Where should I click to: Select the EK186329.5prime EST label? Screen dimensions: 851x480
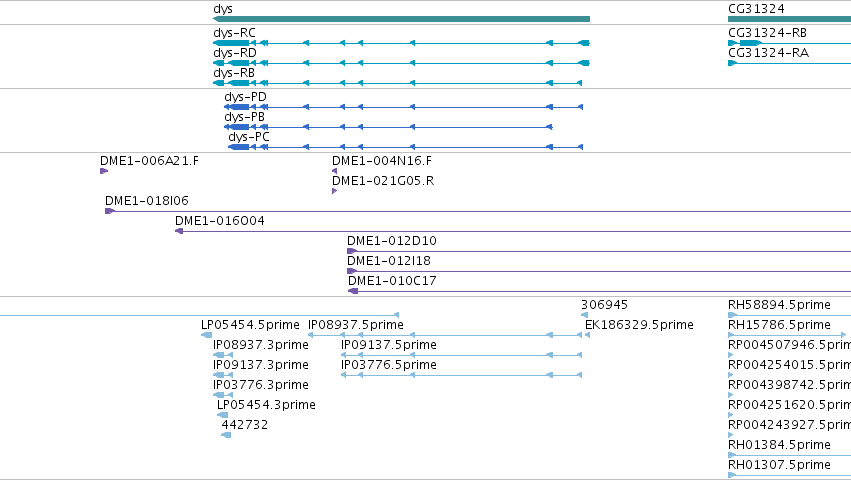(639, 325)
